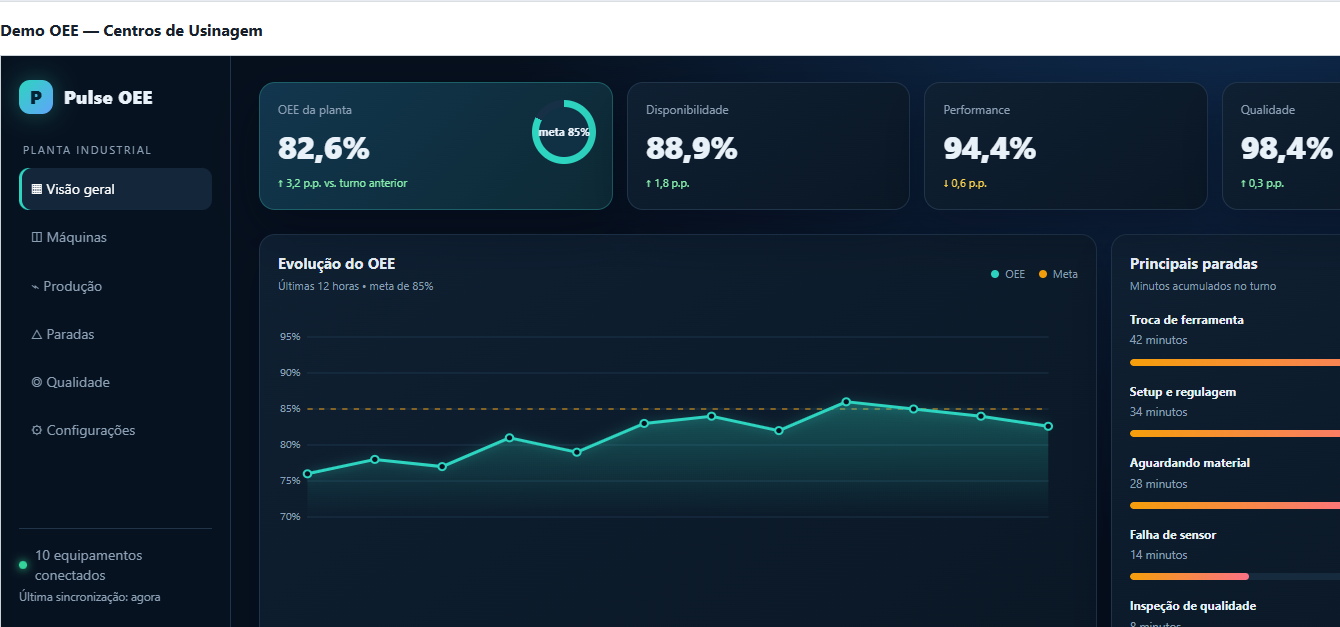Click the "PLANTA INDUSTRIAL" sidebar label
This screenshot has width=1340, height=627.
(87, 150)
